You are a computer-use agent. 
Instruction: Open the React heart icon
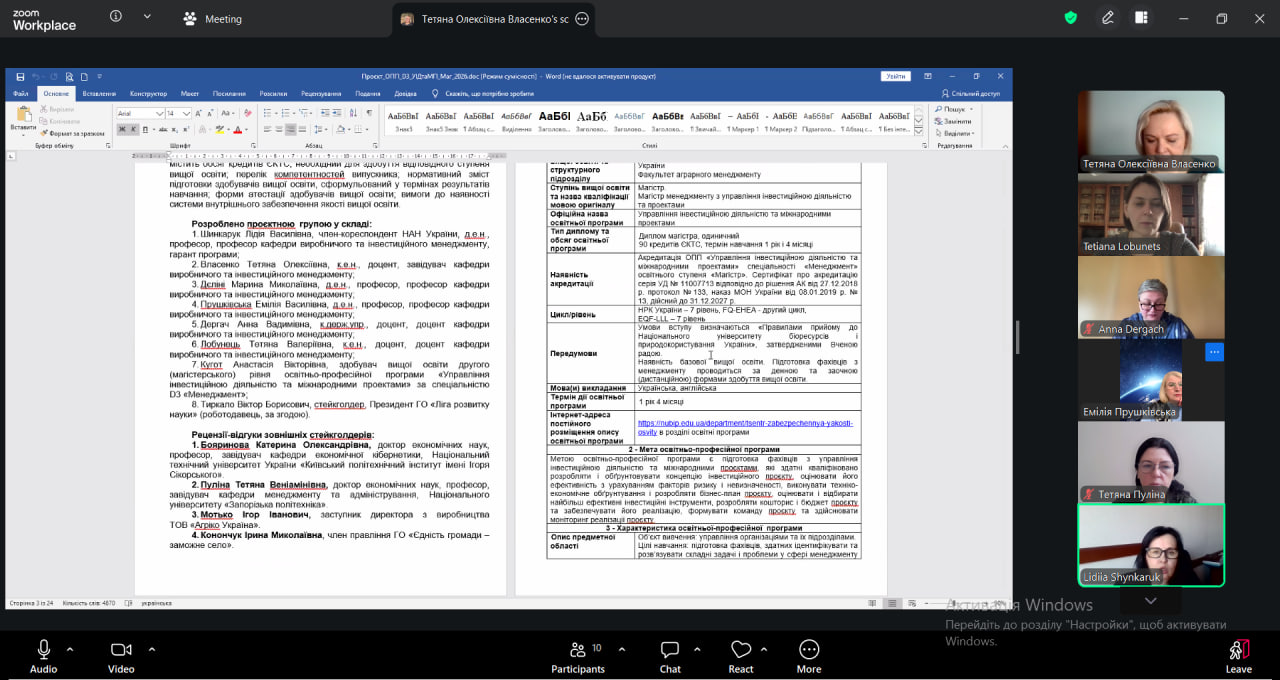pyautogui.click(x=741, y=650)
